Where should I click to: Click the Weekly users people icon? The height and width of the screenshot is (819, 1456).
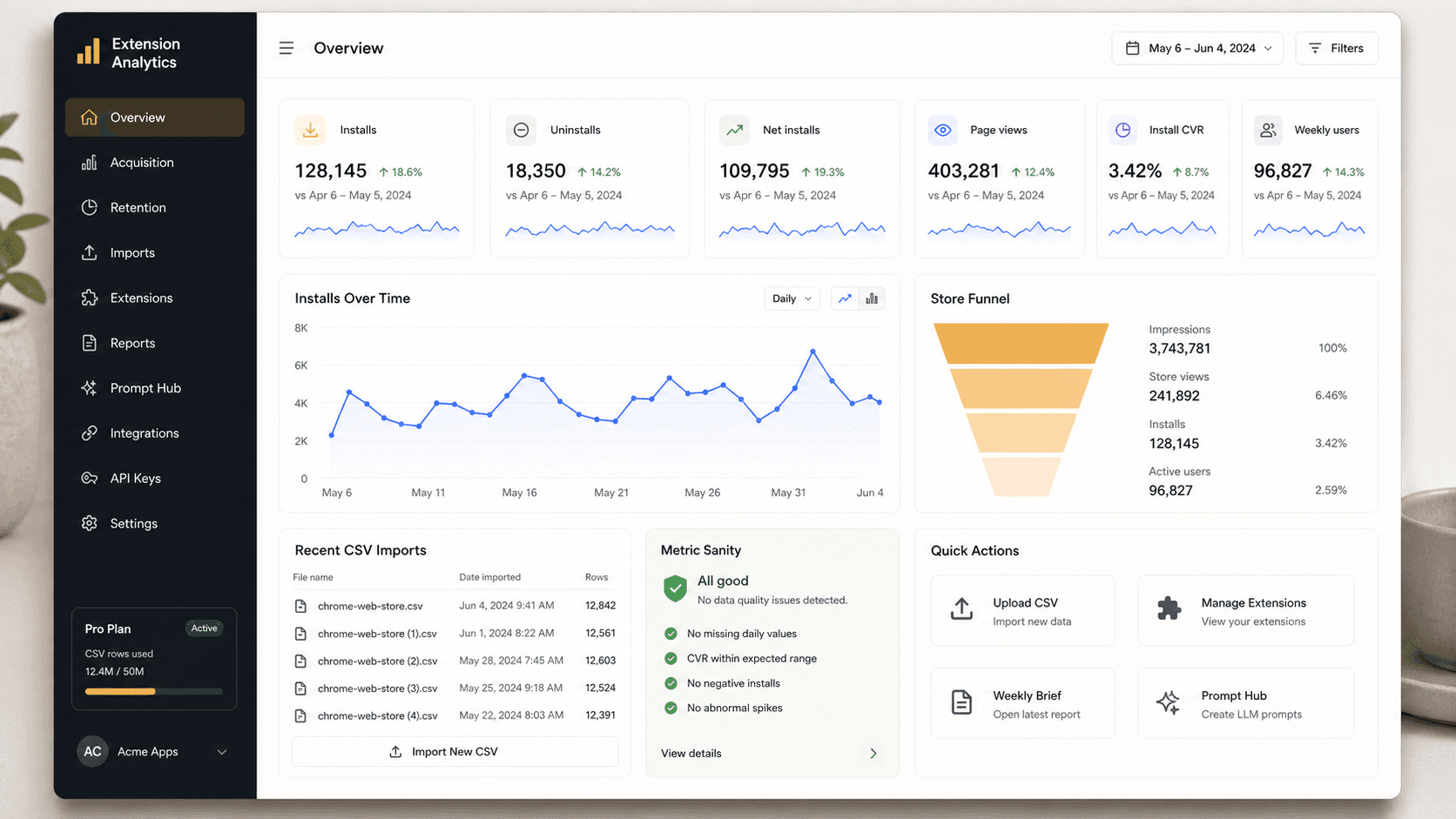point(1268,130)
